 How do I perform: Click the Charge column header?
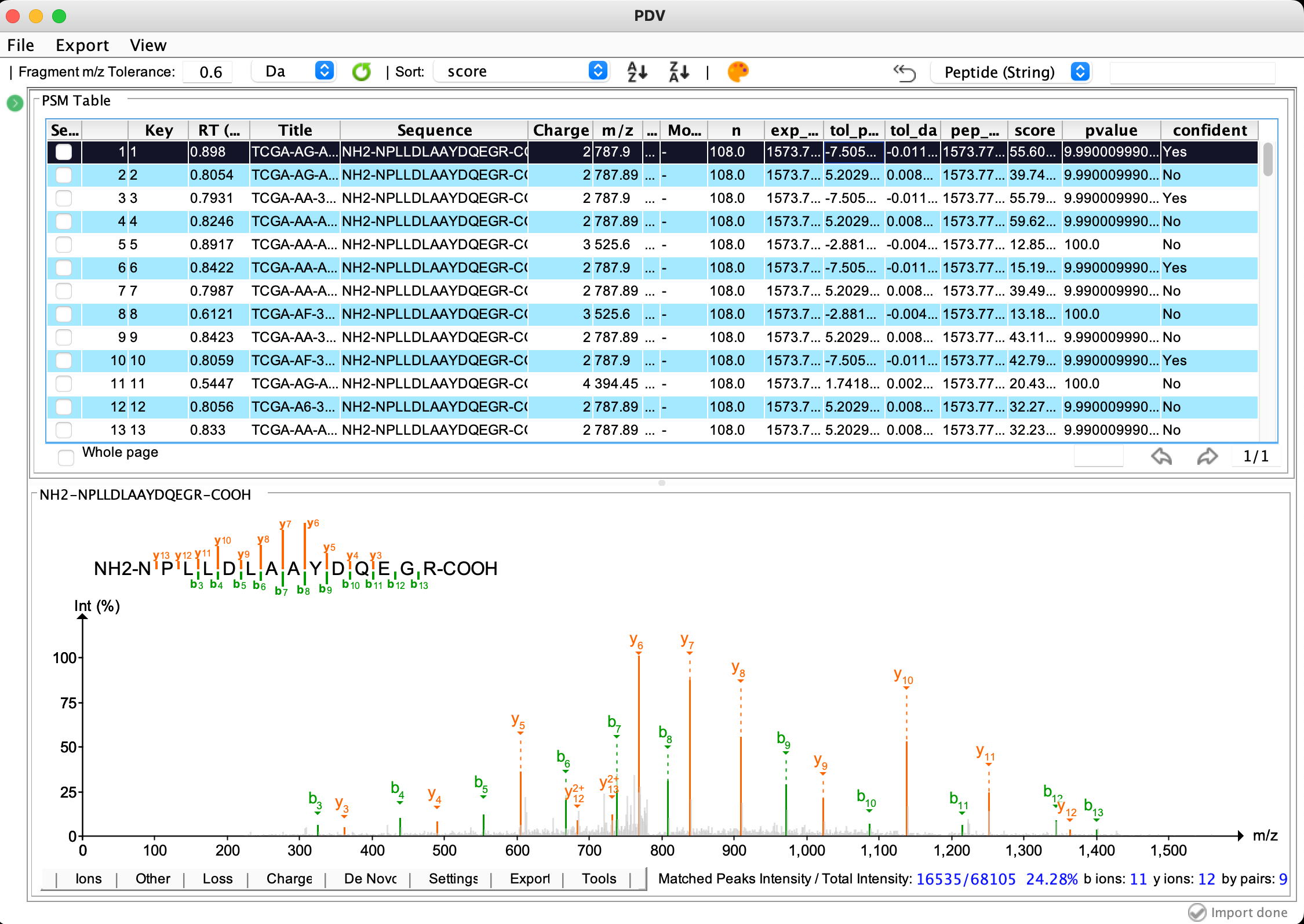tap(561, 130)
